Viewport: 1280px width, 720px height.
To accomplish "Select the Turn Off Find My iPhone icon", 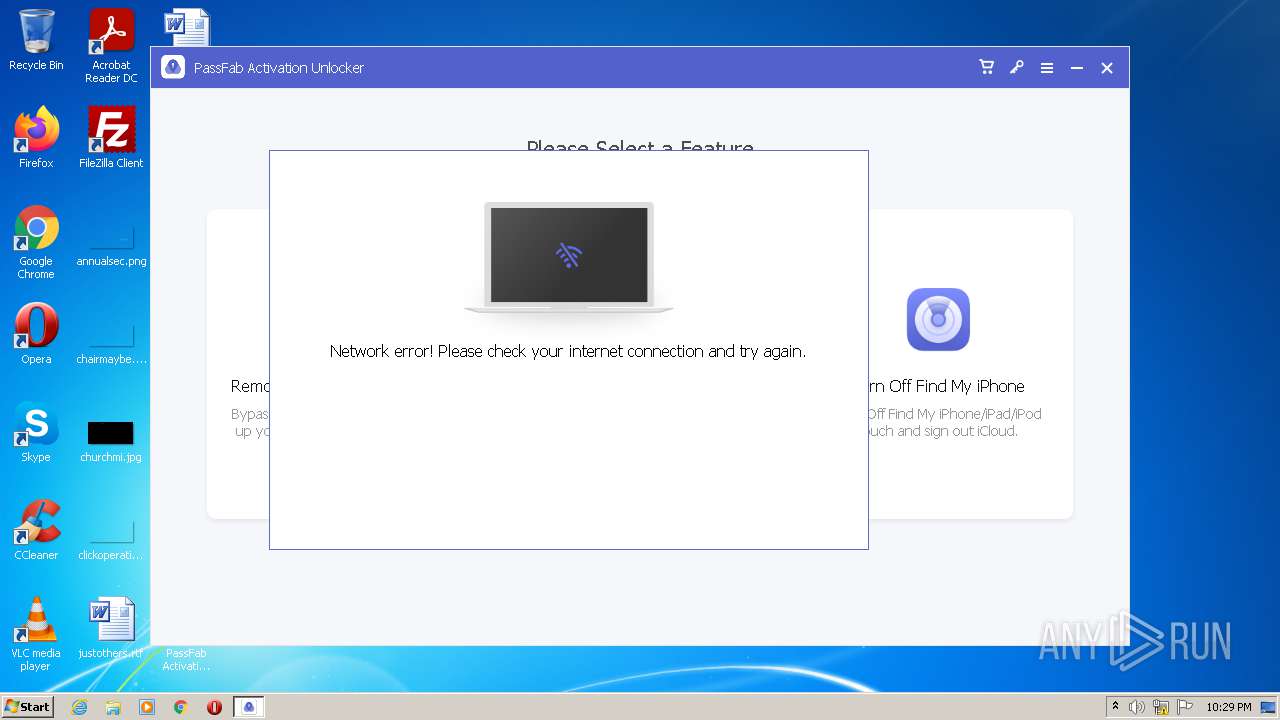I will (x=938, y=319).
